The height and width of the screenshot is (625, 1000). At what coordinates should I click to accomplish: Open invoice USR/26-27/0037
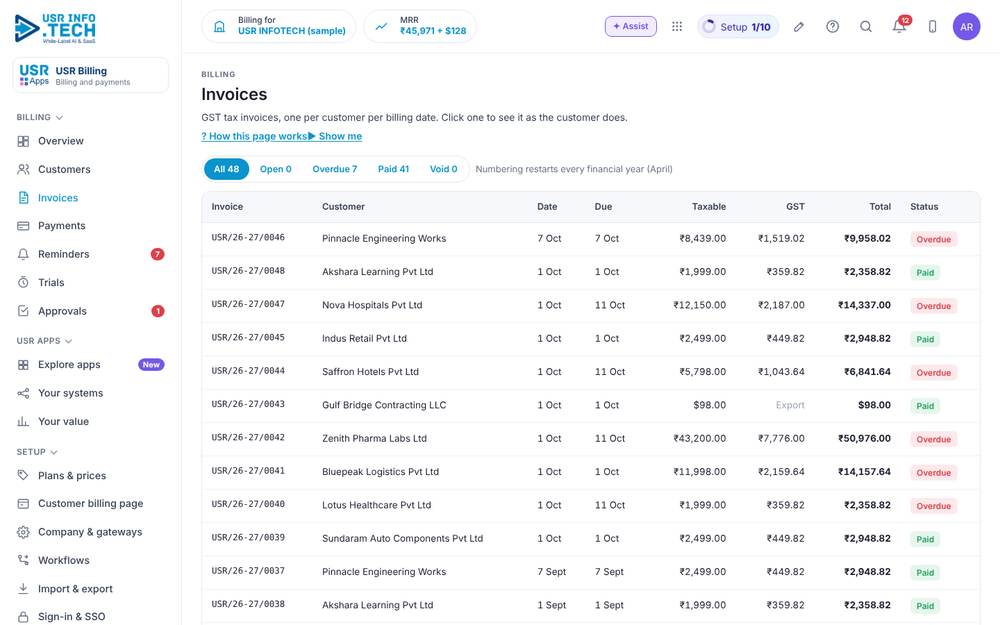pyautogui.click(x=248, y=571)
